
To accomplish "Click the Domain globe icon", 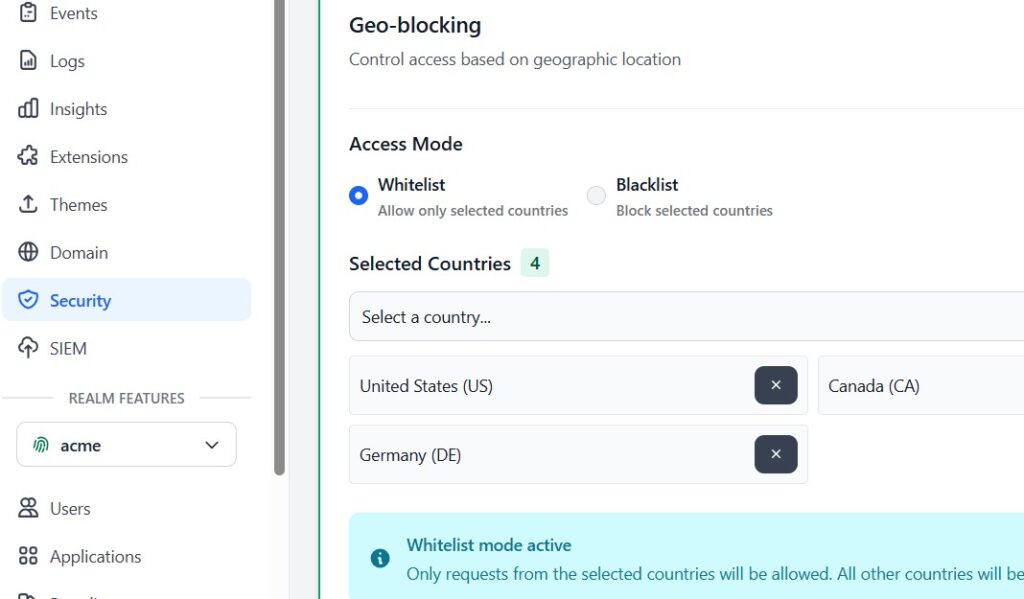I will click(x=28, y=253).
